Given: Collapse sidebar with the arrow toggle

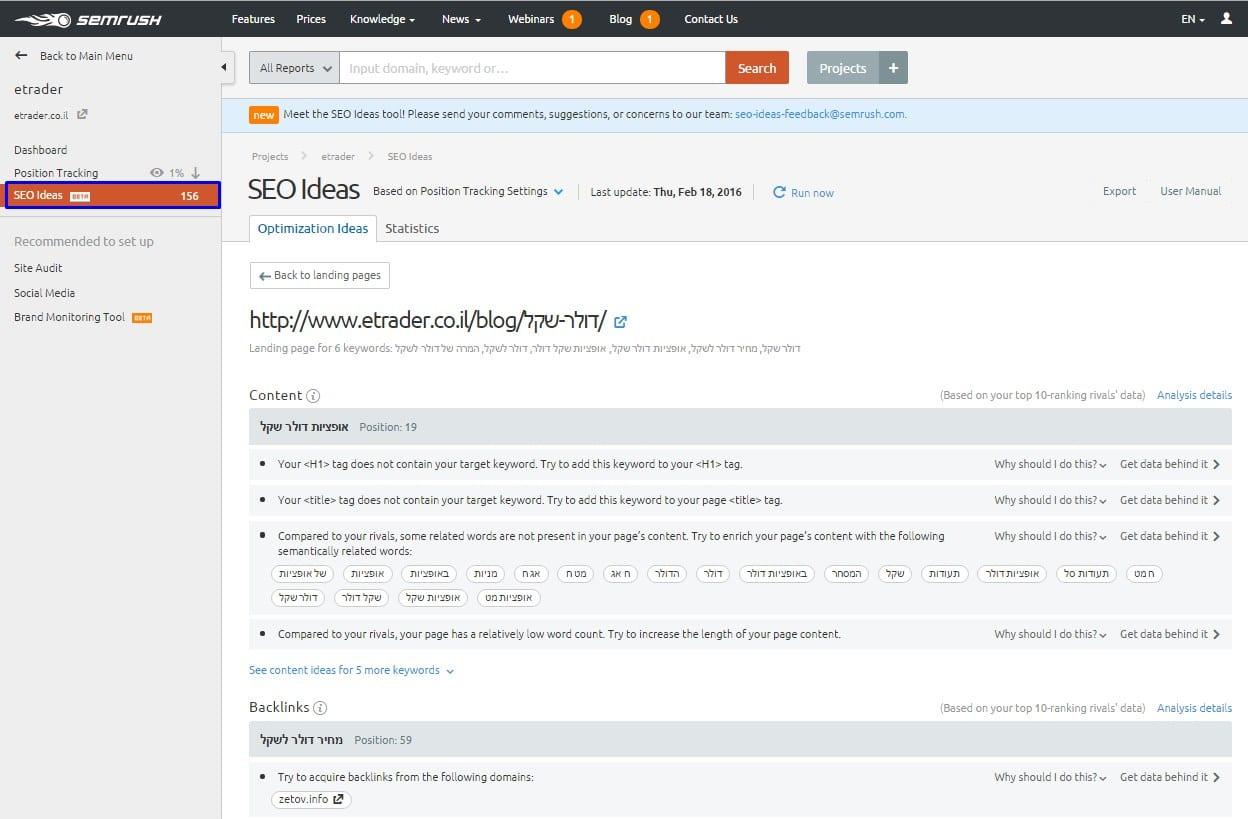Looking at the screenshot, I should [x=225, y=67].
